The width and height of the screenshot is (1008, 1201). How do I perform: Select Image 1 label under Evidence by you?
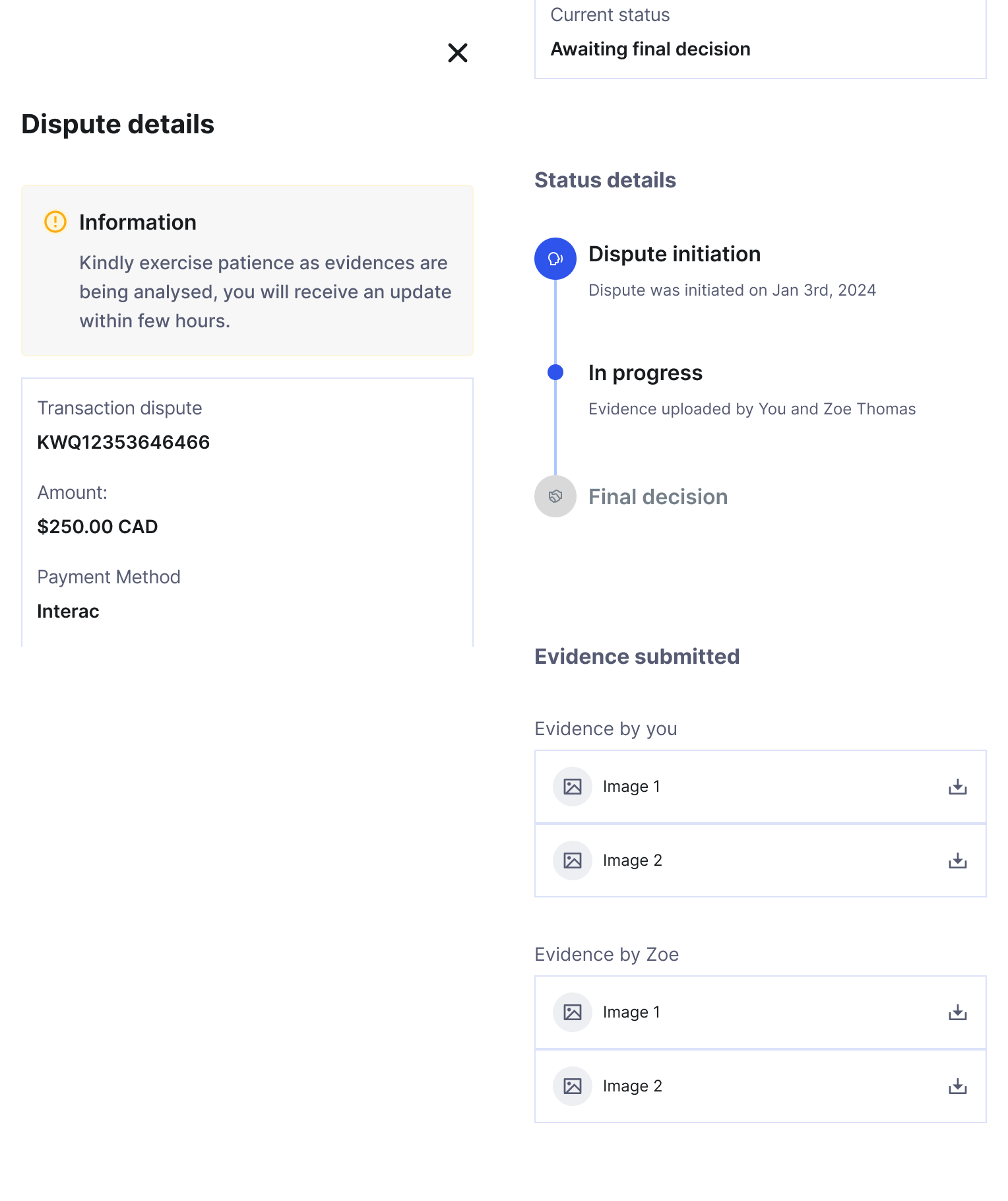[x=631, y=787]
